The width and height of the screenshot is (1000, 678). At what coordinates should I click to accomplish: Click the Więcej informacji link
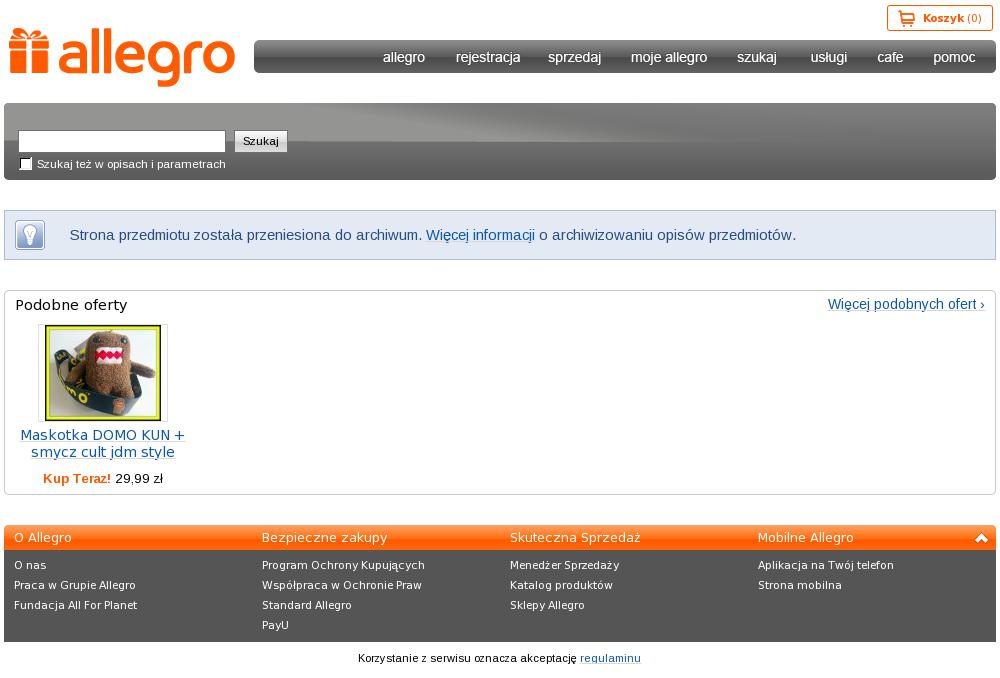coord(480,235)
